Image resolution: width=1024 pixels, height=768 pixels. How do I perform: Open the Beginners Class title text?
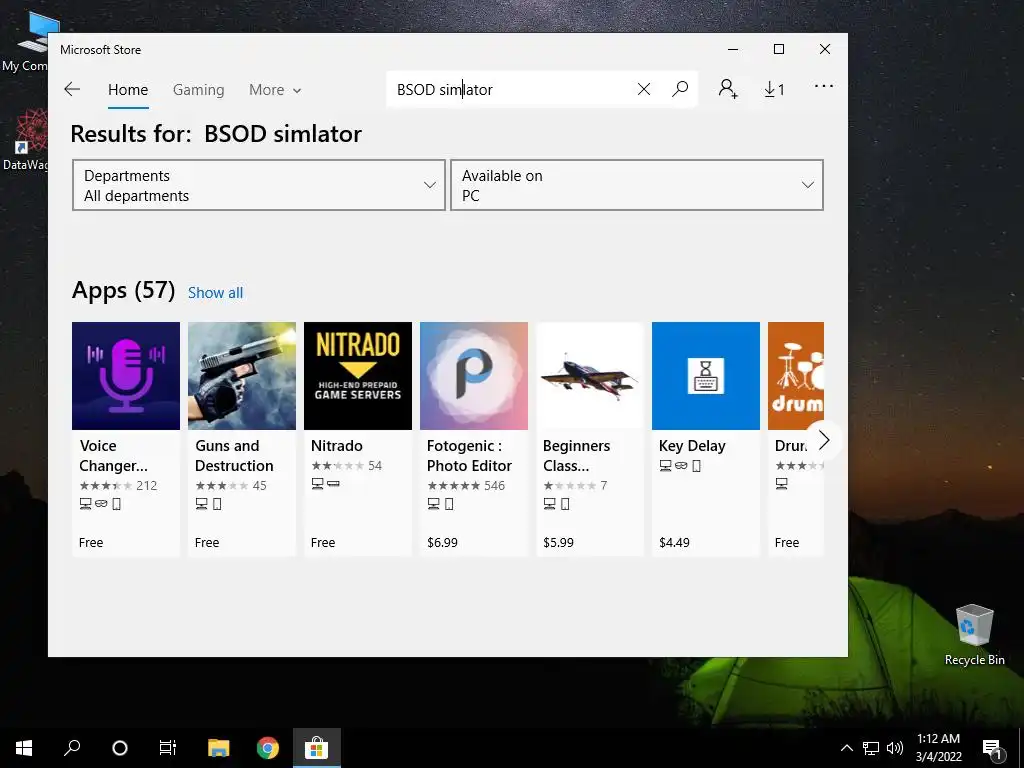pos(577,456)
